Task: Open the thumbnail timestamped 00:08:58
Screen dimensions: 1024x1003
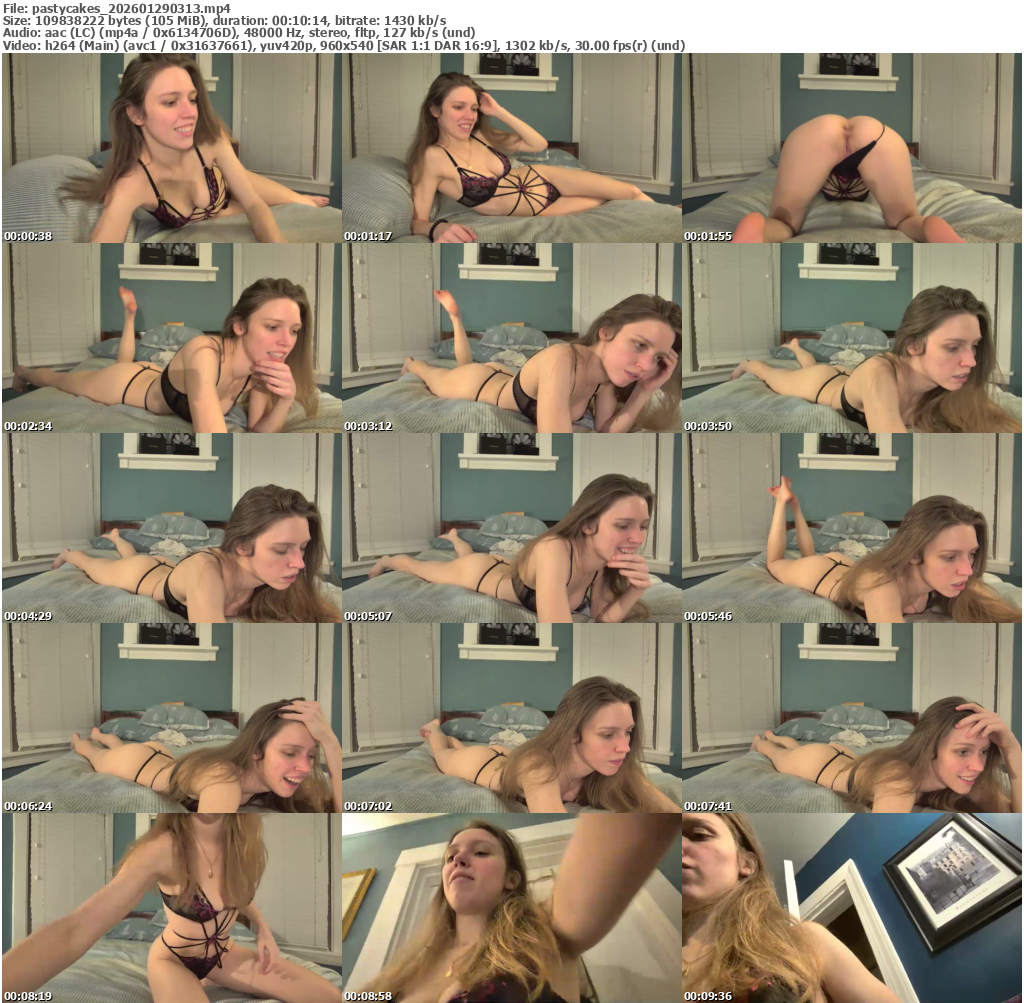Action: click(x=511, y=908)
